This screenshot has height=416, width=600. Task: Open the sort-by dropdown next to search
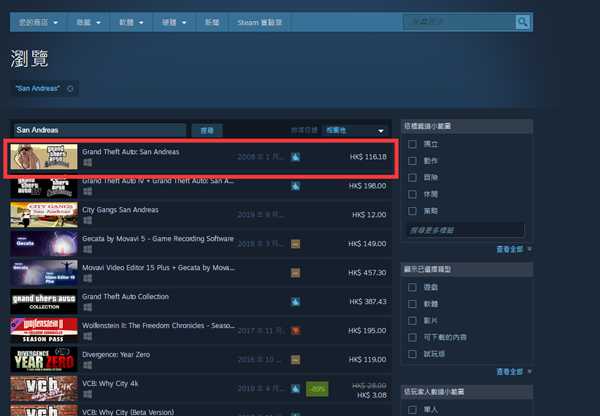click(354, 130)
